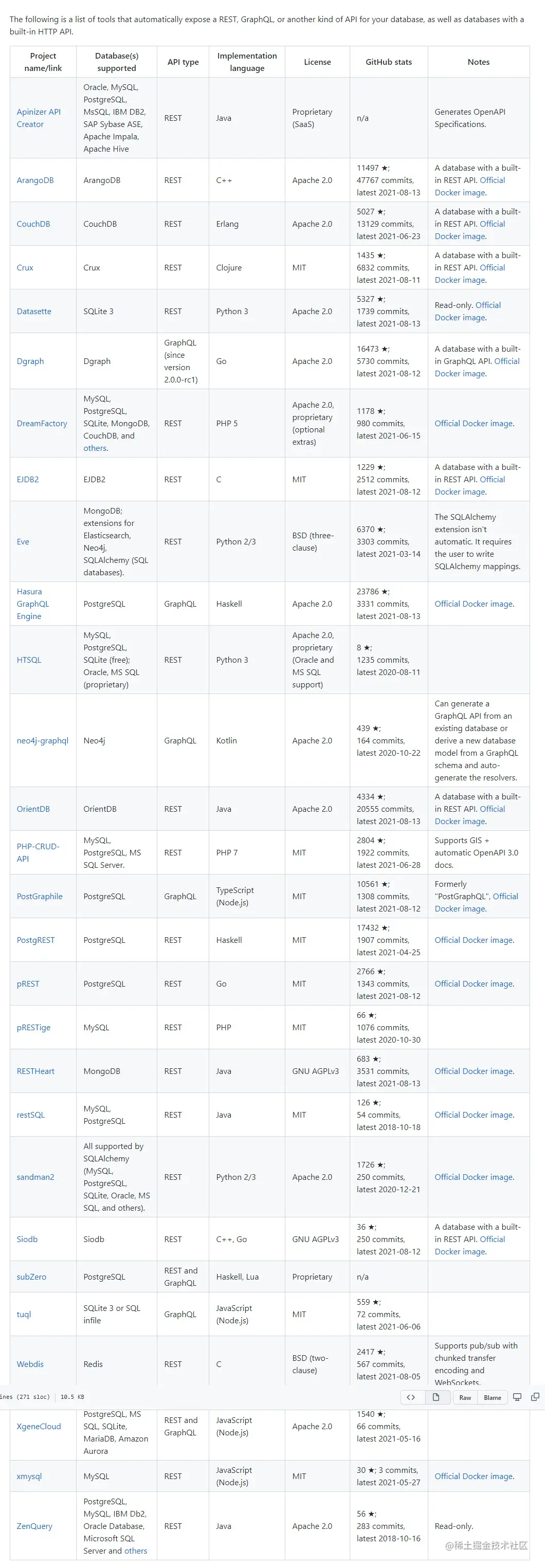Click the copy raw contents icon
The width and height of the screenshot is (545, 1568).
pyautogui.click(x=535, y=1397)
